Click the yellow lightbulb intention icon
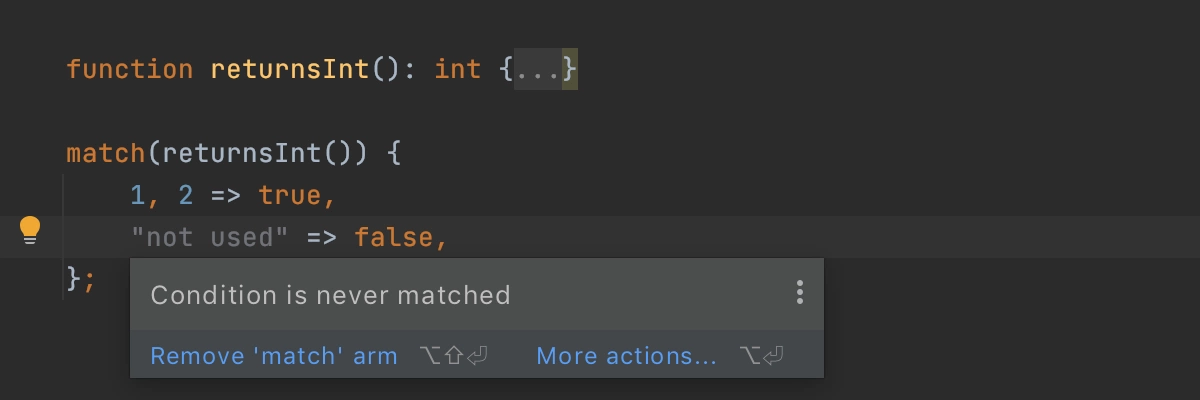This screenshot has width=1200, height=400. pyautogui.click(x=31, y=231)
